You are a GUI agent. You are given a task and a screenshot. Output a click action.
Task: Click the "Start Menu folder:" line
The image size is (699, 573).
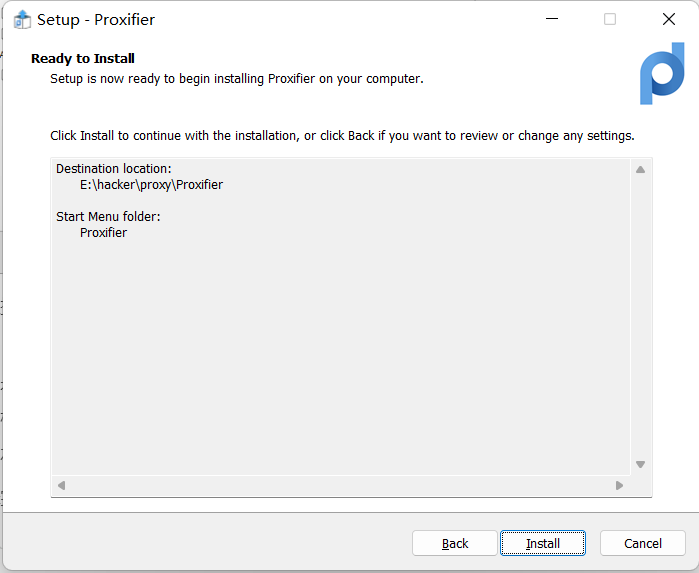coord(108,217)
